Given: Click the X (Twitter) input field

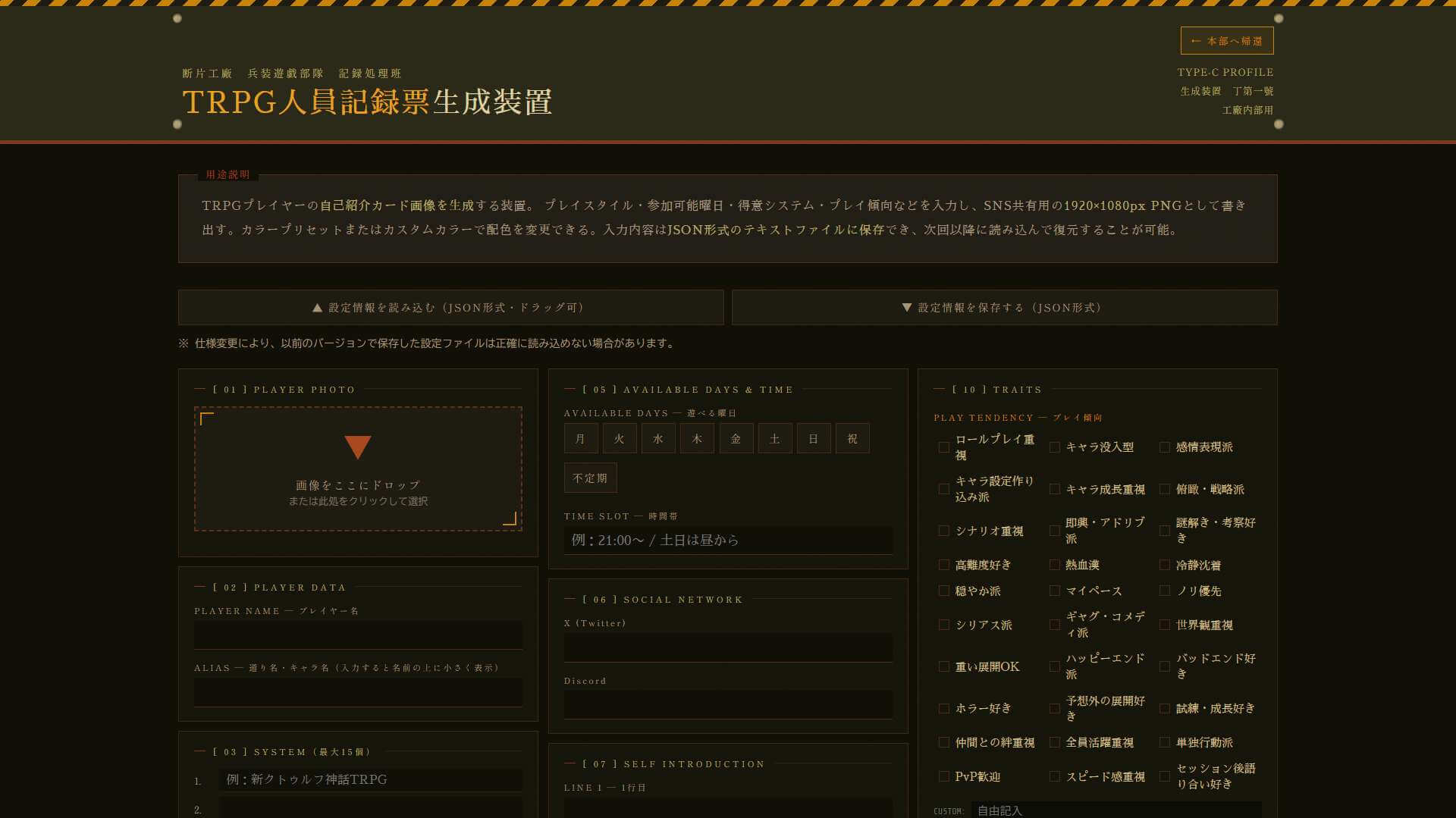Looking at the screenshot, I should click(727, 647).
